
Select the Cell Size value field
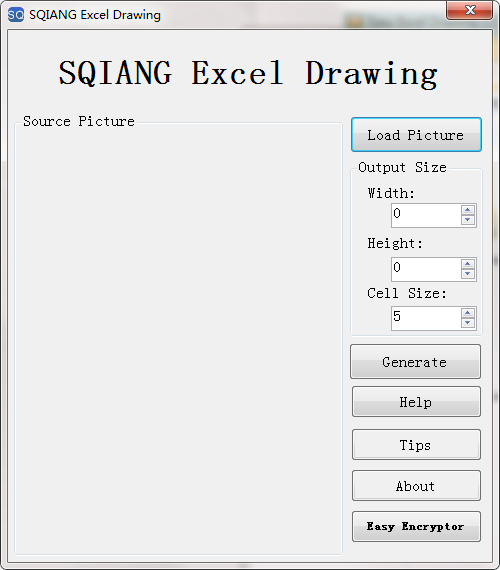(426, 318)
